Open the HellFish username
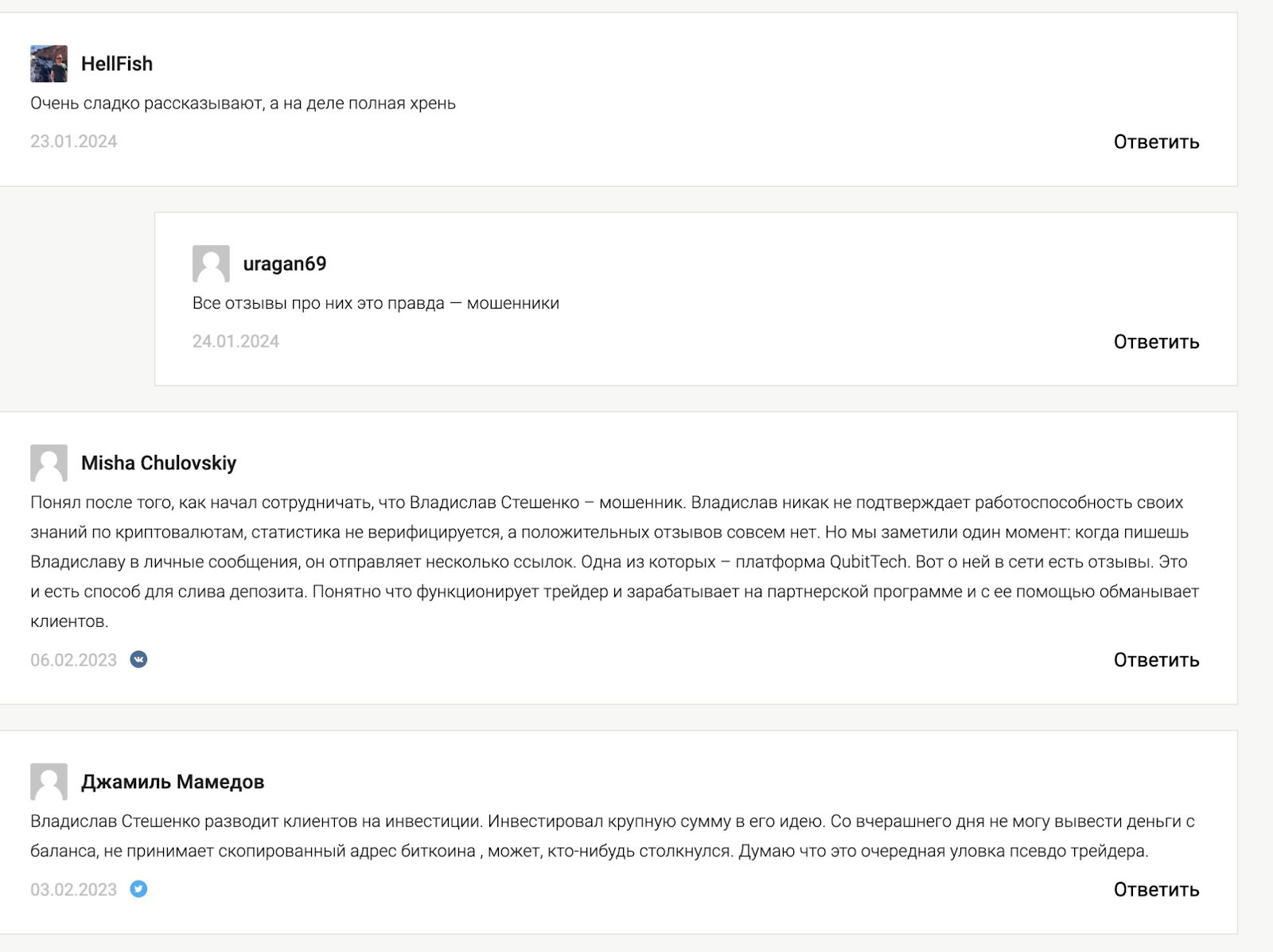1273x952 pixels. 117,64
